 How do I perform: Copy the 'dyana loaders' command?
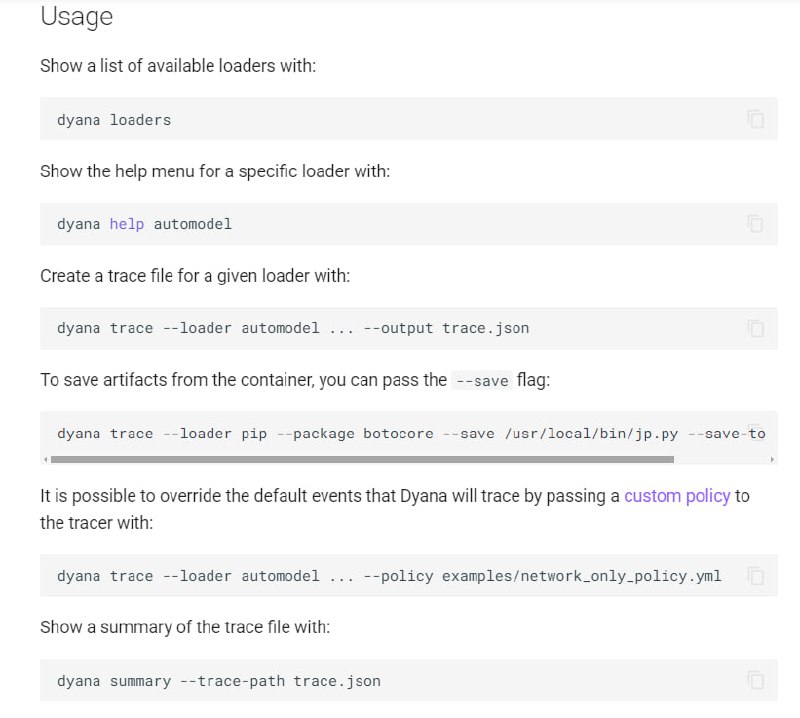[x=755, y=119]
